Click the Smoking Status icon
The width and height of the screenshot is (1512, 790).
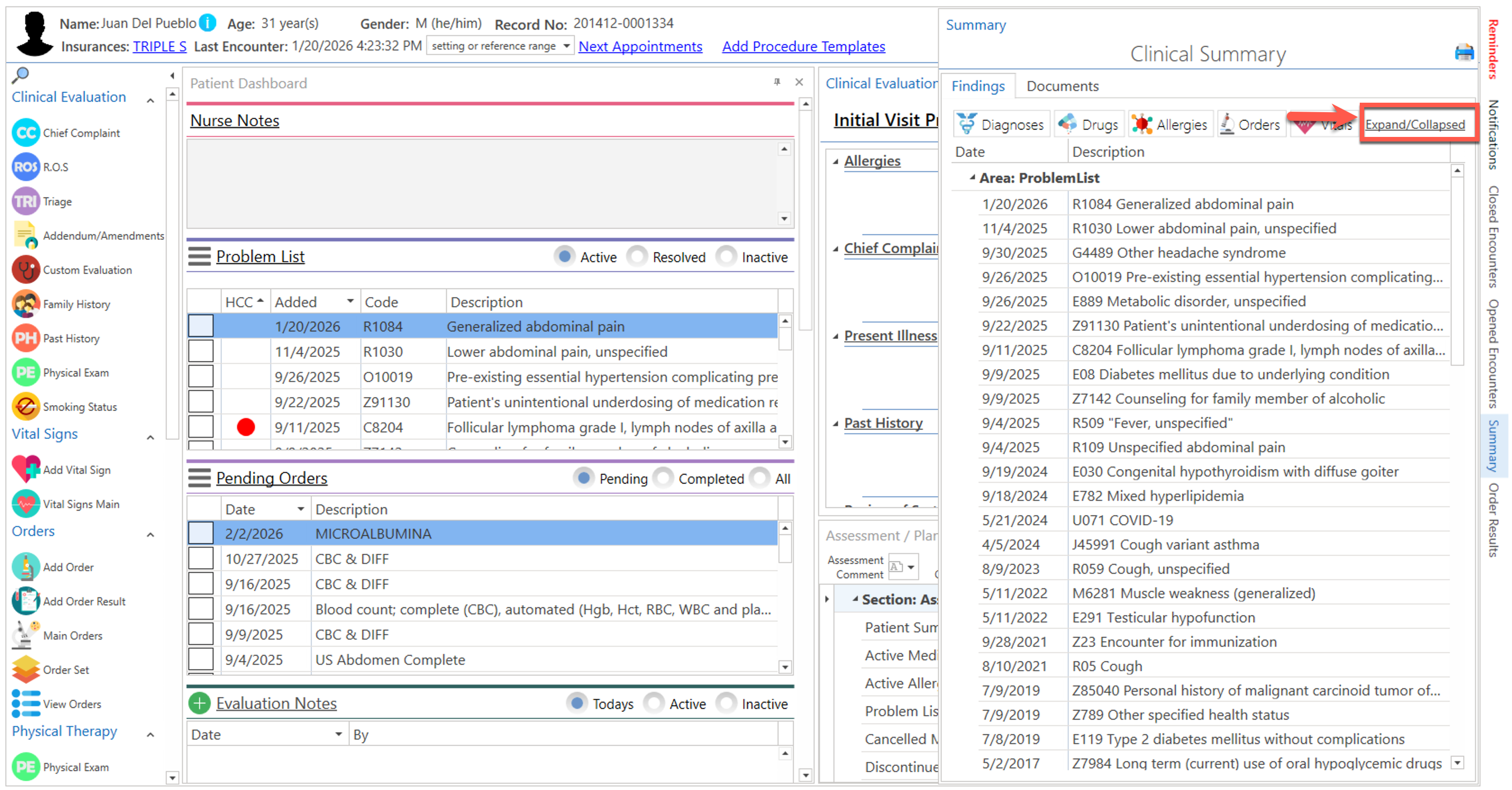25,406
